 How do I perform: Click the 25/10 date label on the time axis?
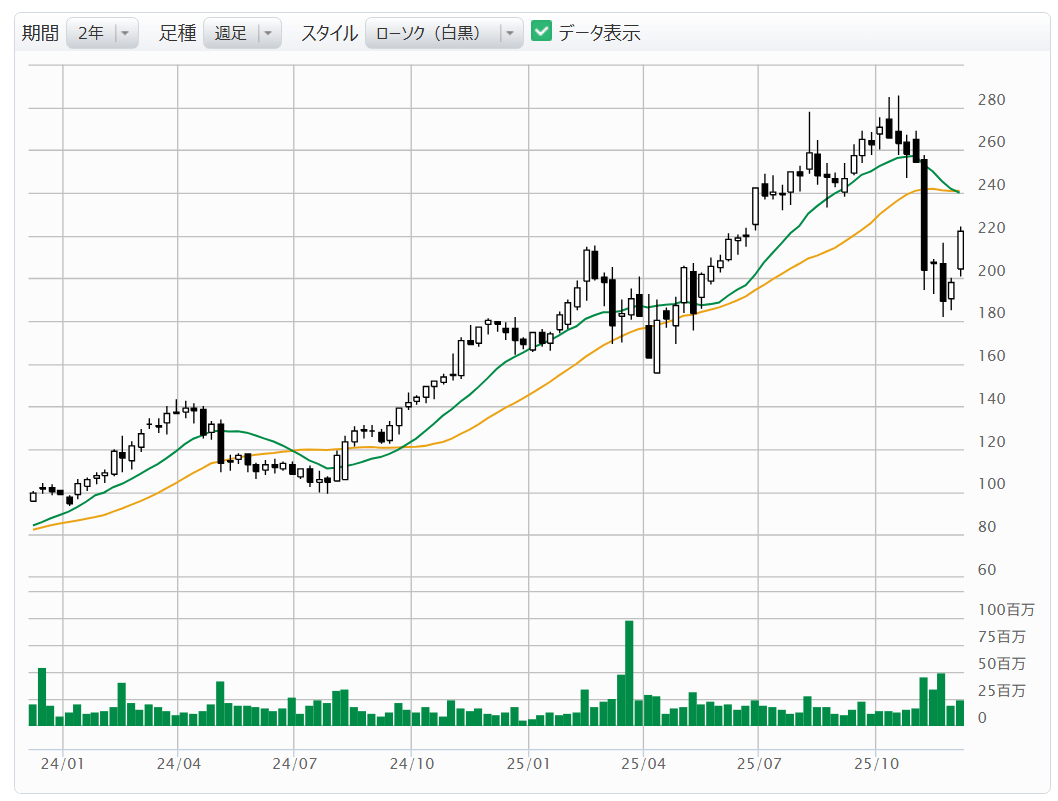[x=875, y=764]
